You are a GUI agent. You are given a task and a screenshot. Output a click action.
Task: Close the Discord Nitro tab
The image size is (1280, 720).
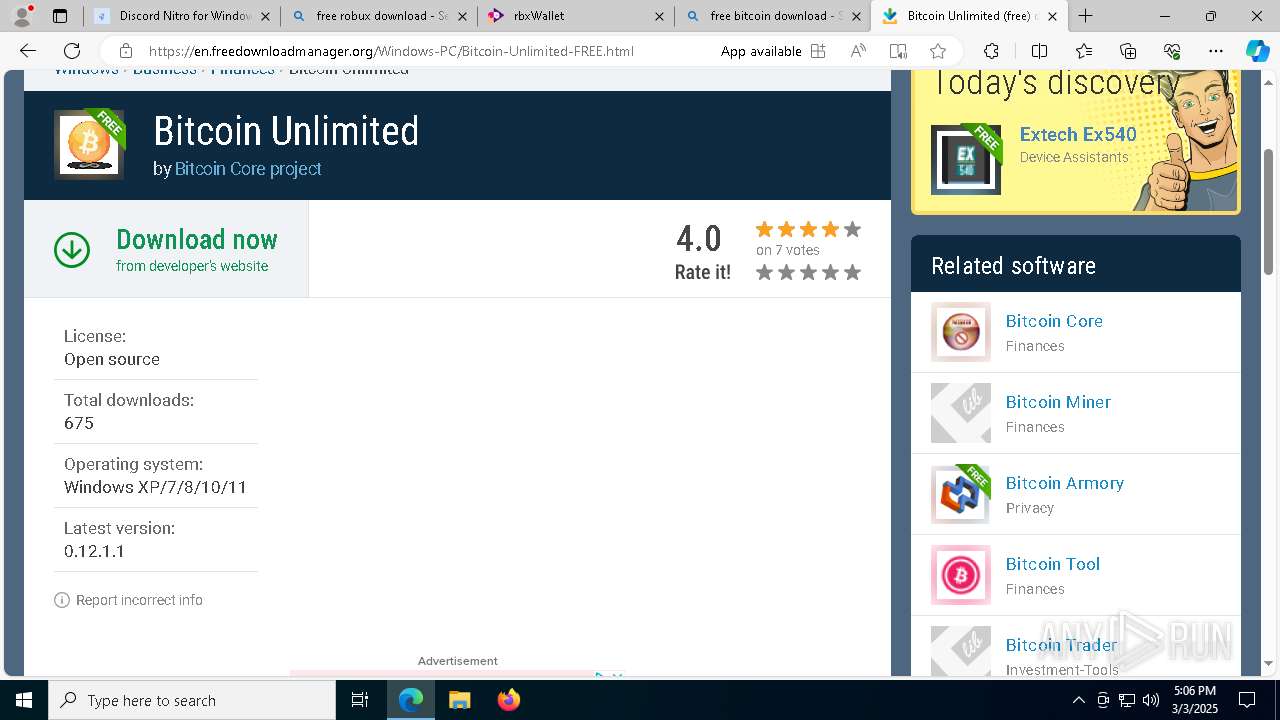265,16
